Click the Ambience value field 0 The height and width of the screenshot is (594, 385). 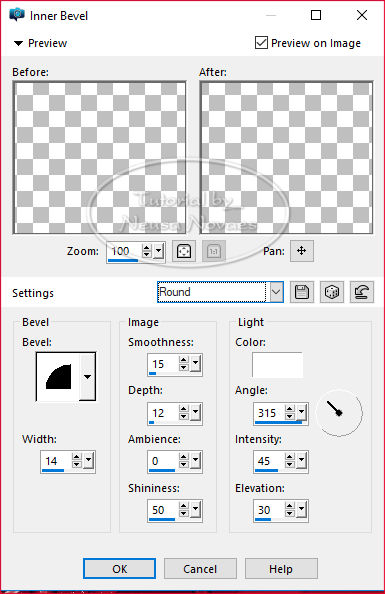pos(163,461)
